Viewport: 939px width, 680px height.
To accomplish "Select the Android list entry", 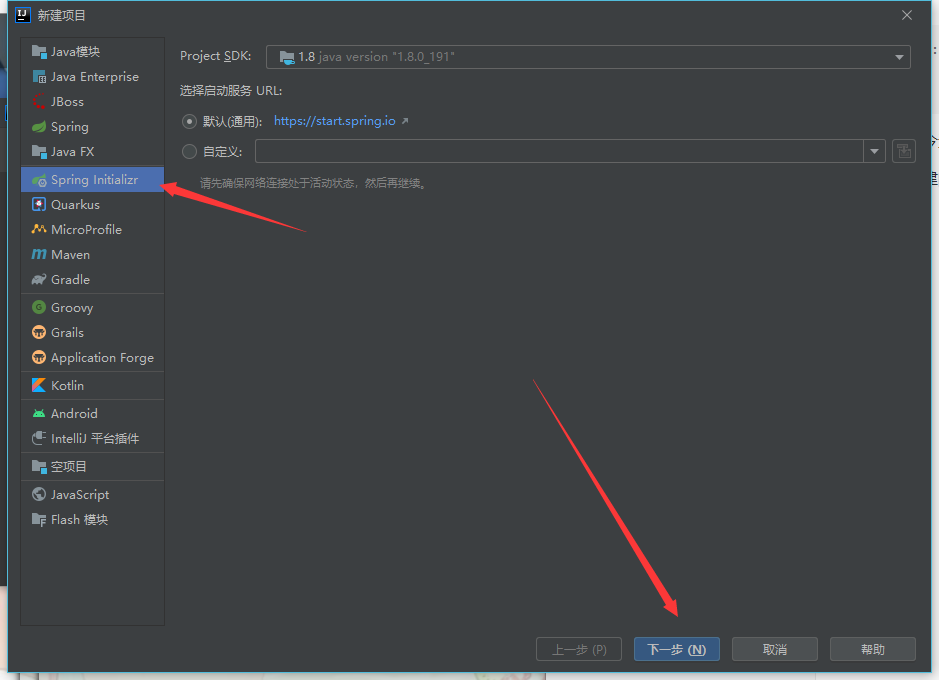I will [92, 414].
